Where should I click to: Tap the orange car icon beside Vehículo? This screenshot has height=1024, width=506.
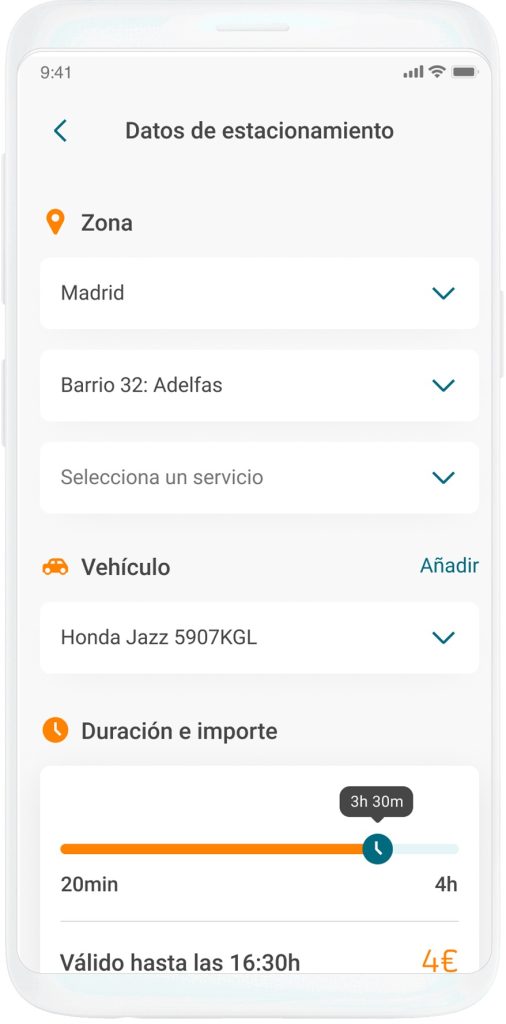[x=55, y=567]
